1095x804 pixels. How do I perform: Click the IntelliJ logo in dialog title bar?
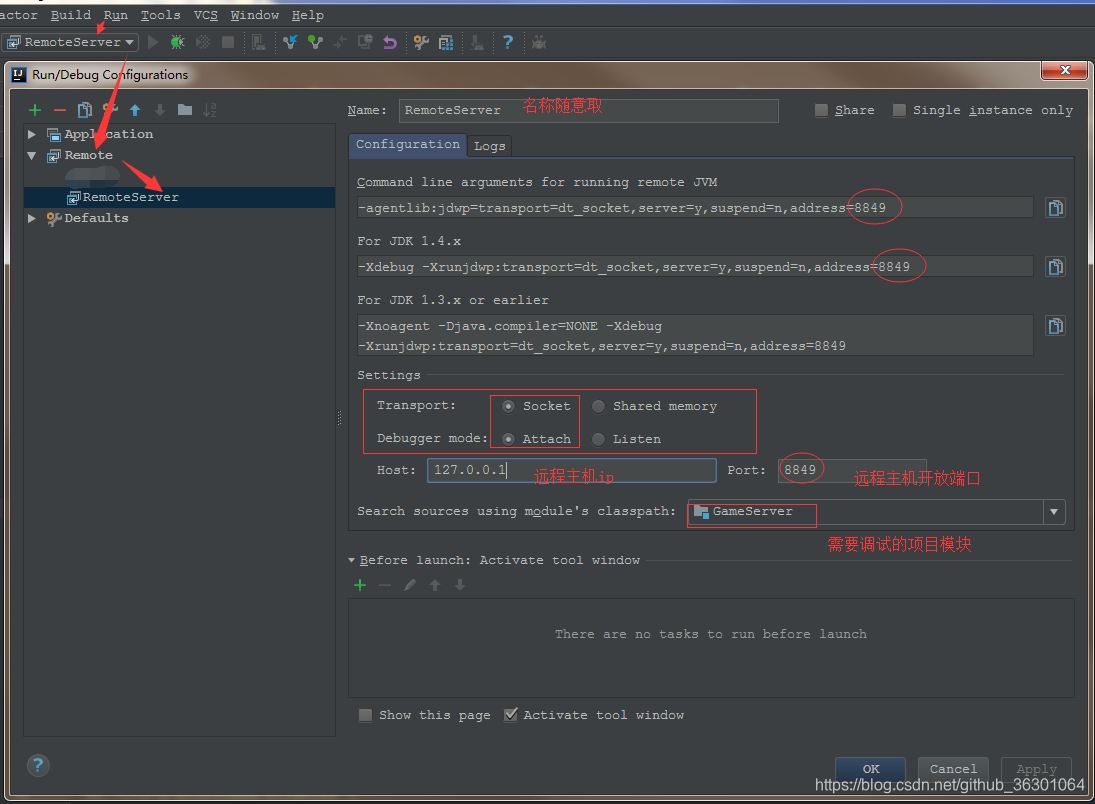19,74
